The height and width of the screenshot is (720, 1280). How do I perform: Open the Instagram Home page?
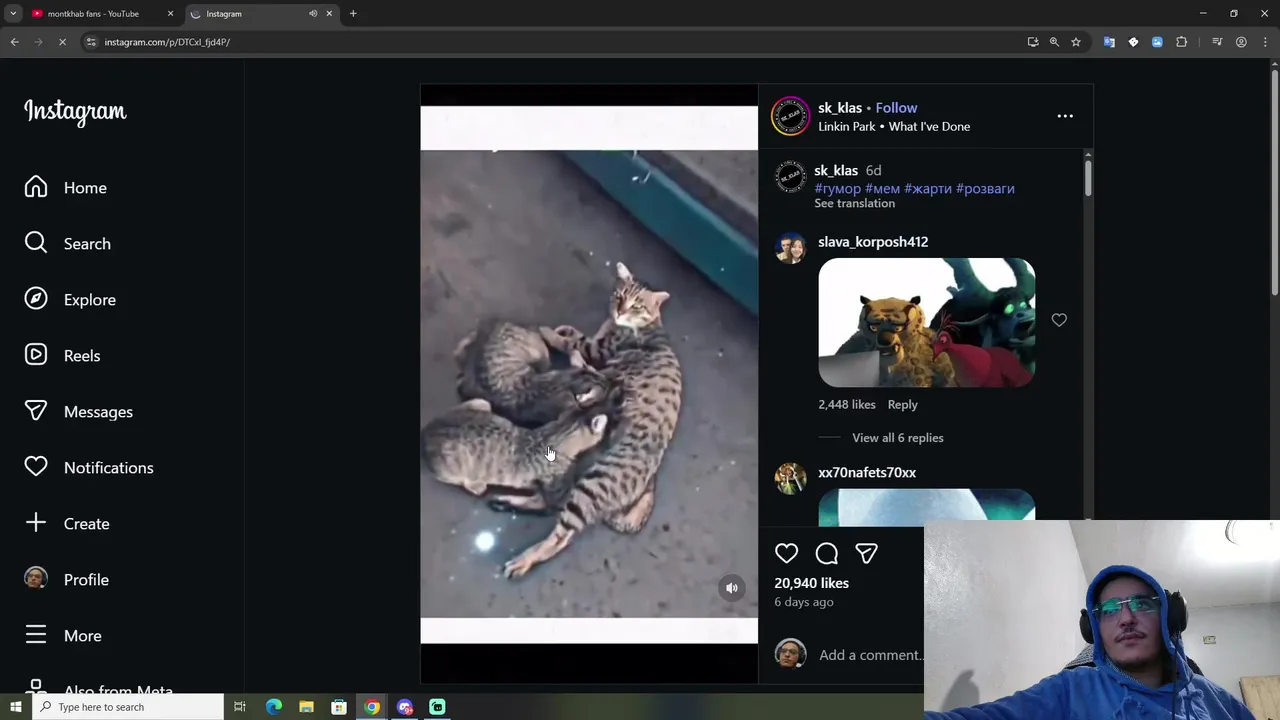(x=66, y=188)
